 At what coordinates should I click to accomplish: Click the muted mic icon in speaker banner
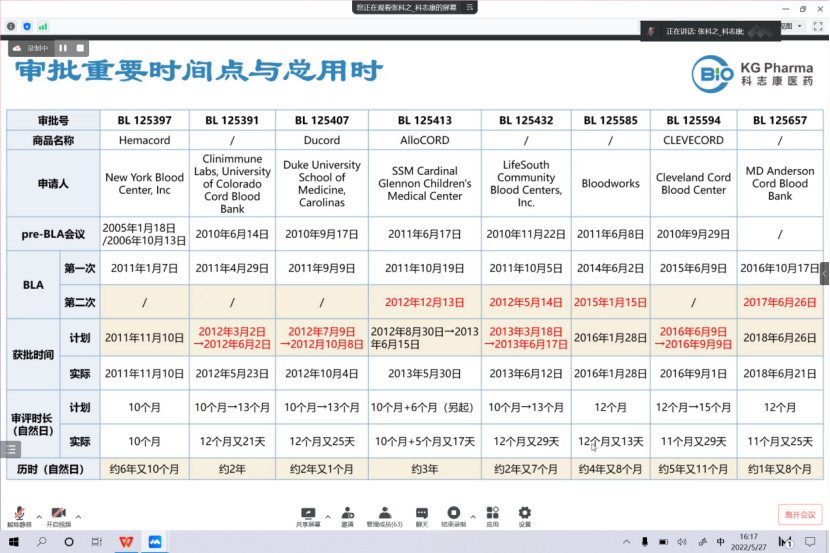pyautogui.click(x=651, y=31)
